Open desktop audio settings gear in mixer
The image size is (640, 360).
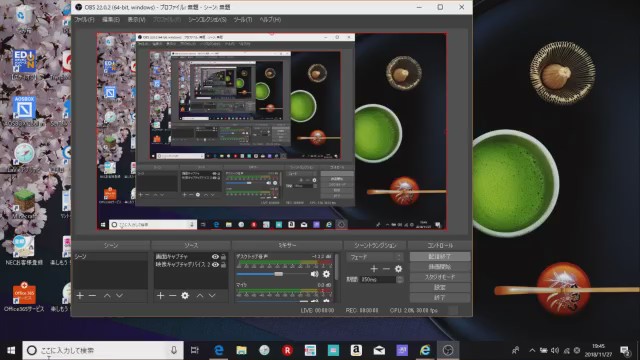(326, 274)
